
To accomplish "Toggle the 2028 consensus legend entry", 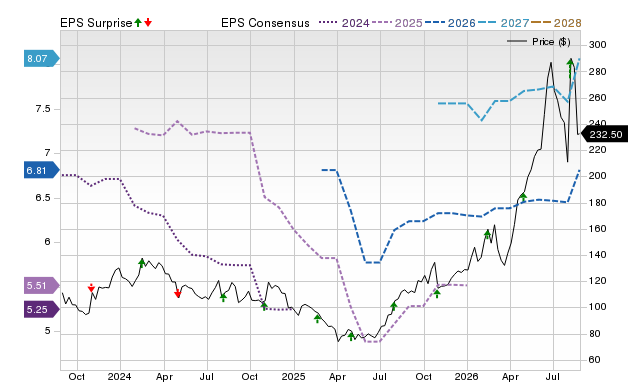I will [556, 23].
